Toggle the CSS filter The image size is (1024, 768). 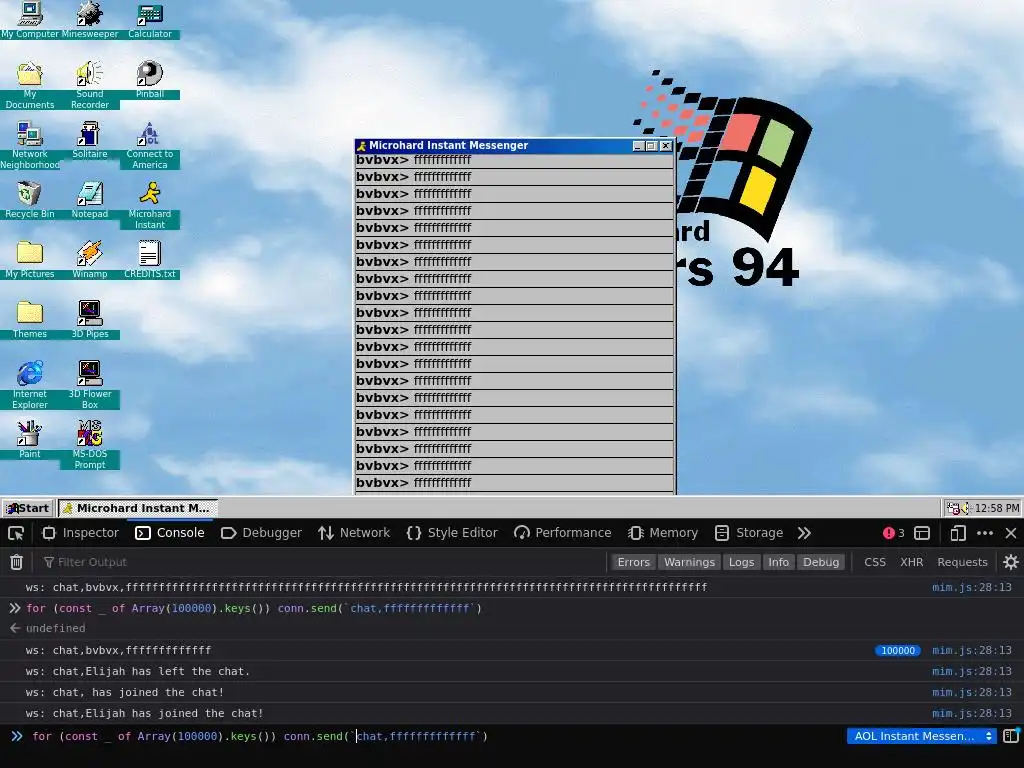pyautogui.click(x=874, y=562)
